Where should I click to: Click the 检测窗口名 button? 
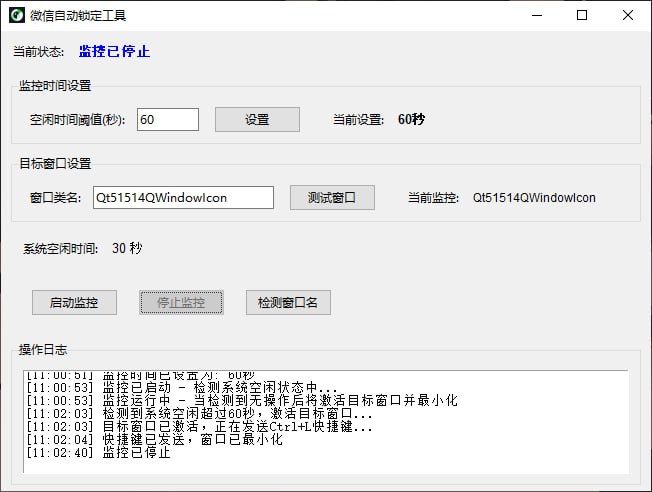288,302
